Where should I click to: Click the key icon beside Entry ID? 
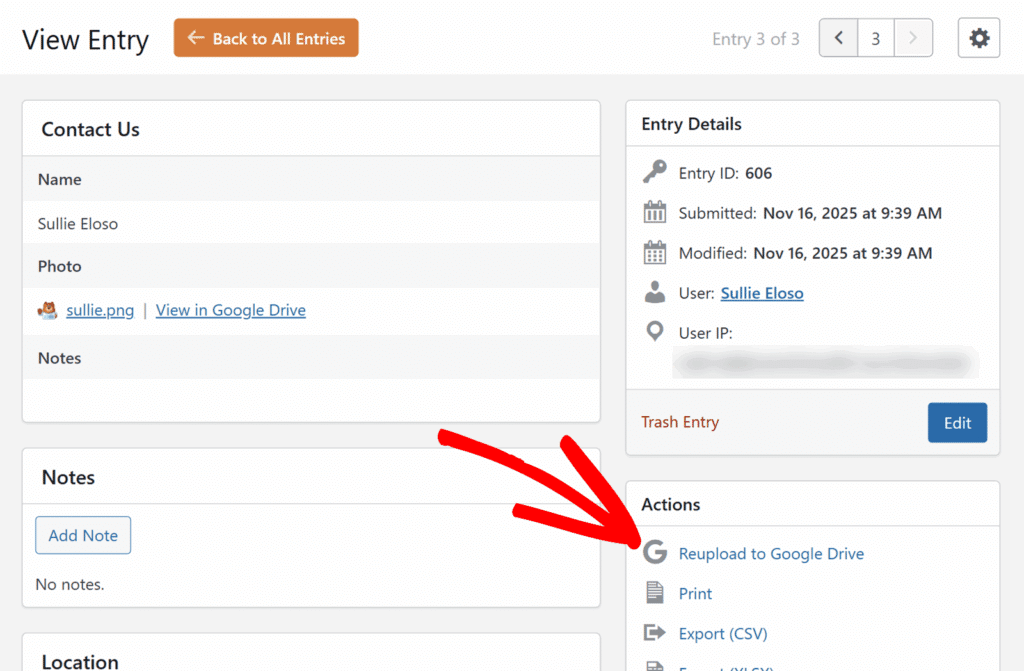pos(655,173)
